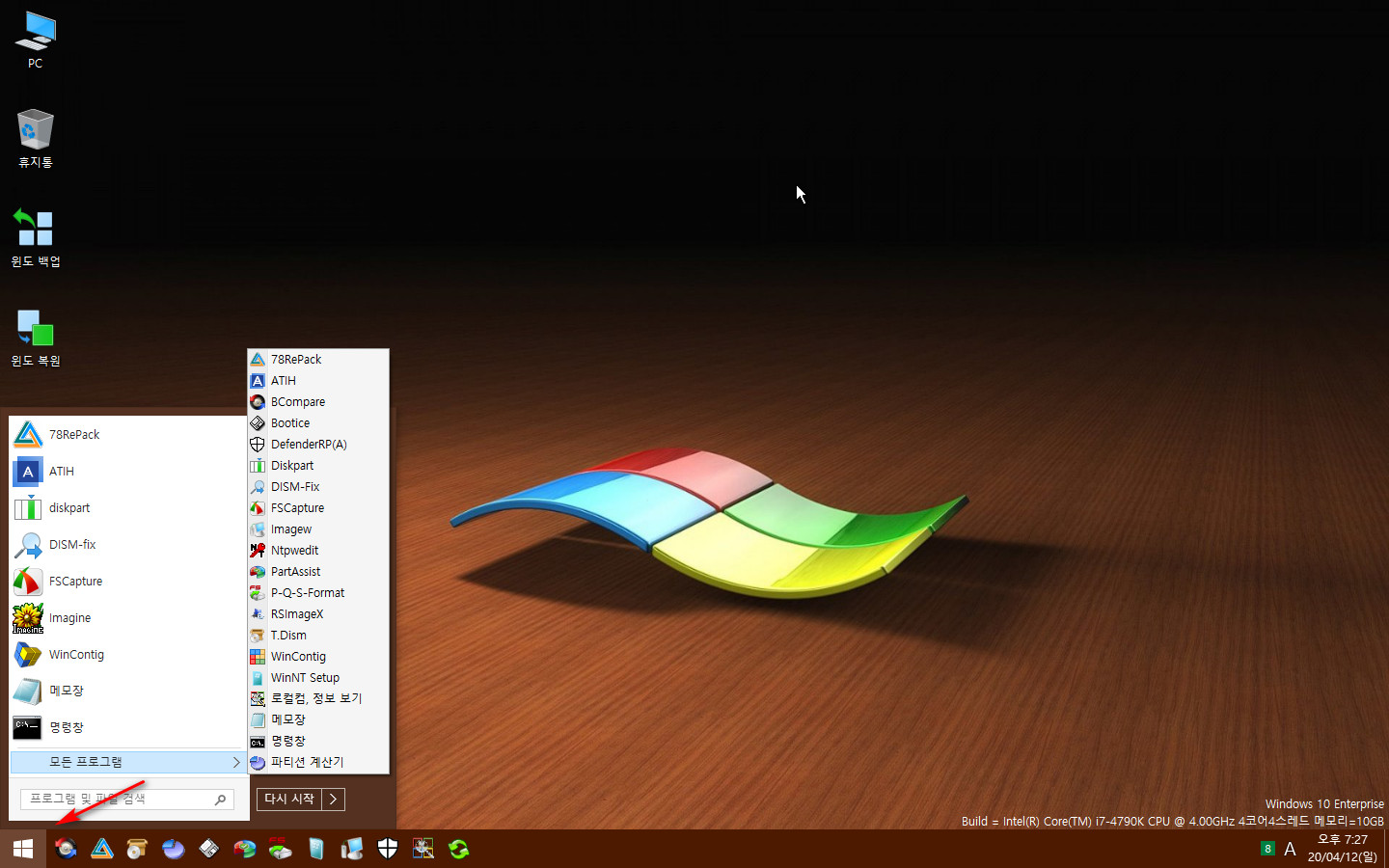Open 명령창 in the pinned start list
Image resolution: width=1389 pixels, height=868 pixels.
pos(127,728)
